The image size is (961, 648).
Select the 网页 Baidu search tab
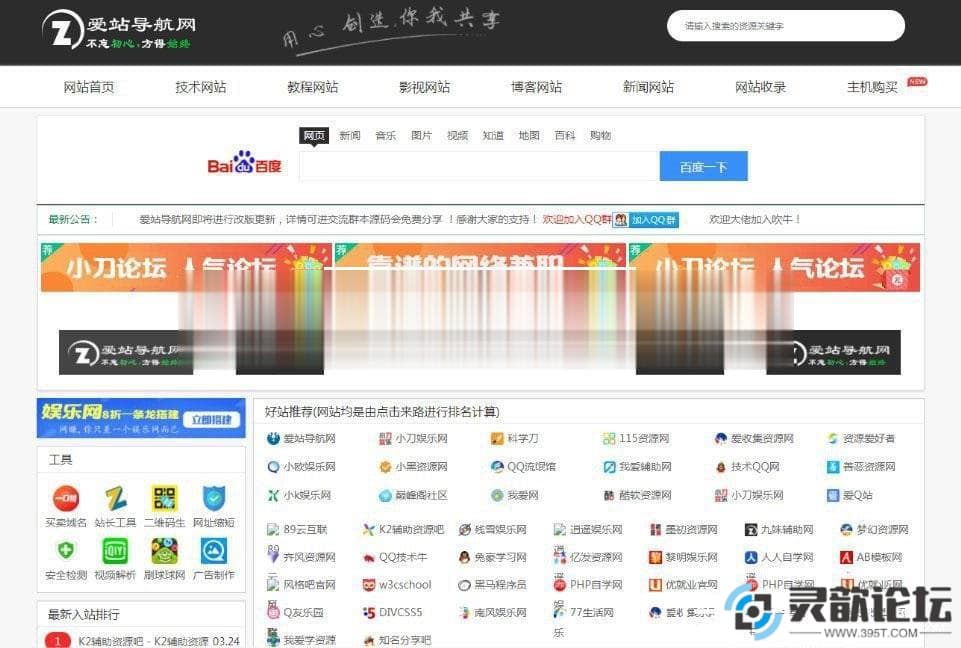pyautogui.click(x=314, y=135)
